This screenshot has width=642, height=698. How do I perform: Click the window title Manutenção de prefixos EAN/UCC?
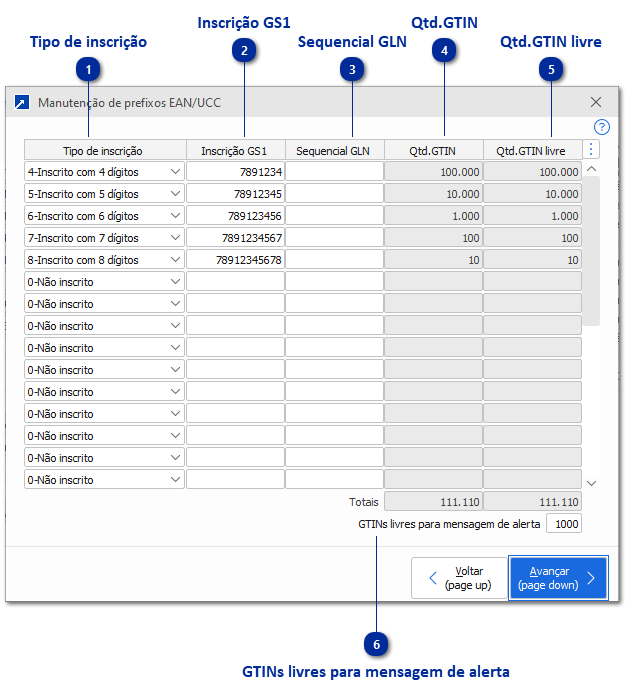130,103
